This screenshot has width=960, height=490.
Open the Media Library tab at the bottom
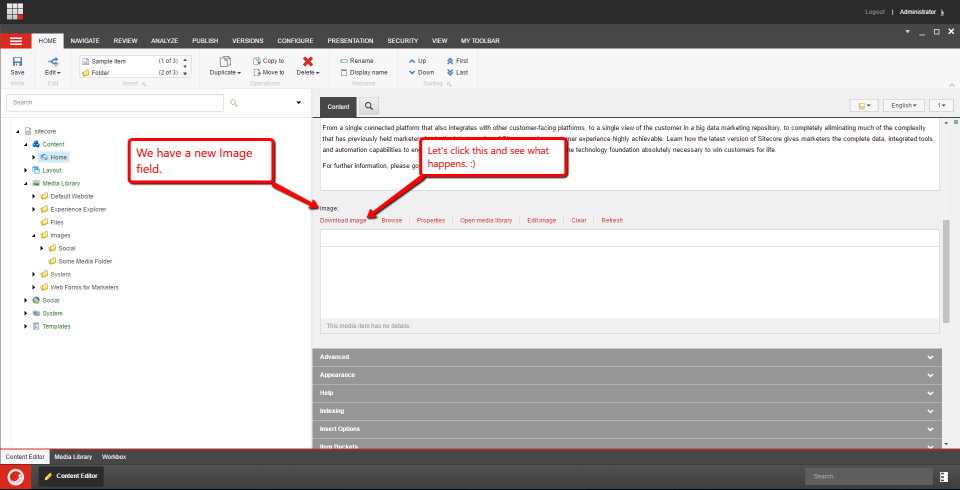coord(72,456)
